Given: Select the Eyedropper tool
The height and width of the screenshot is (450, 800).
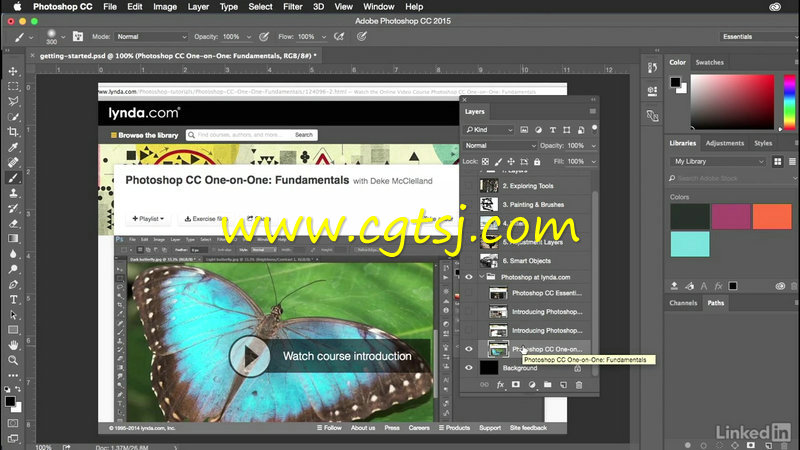Looking at the screenshot, I should pyautogui.click(x=13, y=147).
